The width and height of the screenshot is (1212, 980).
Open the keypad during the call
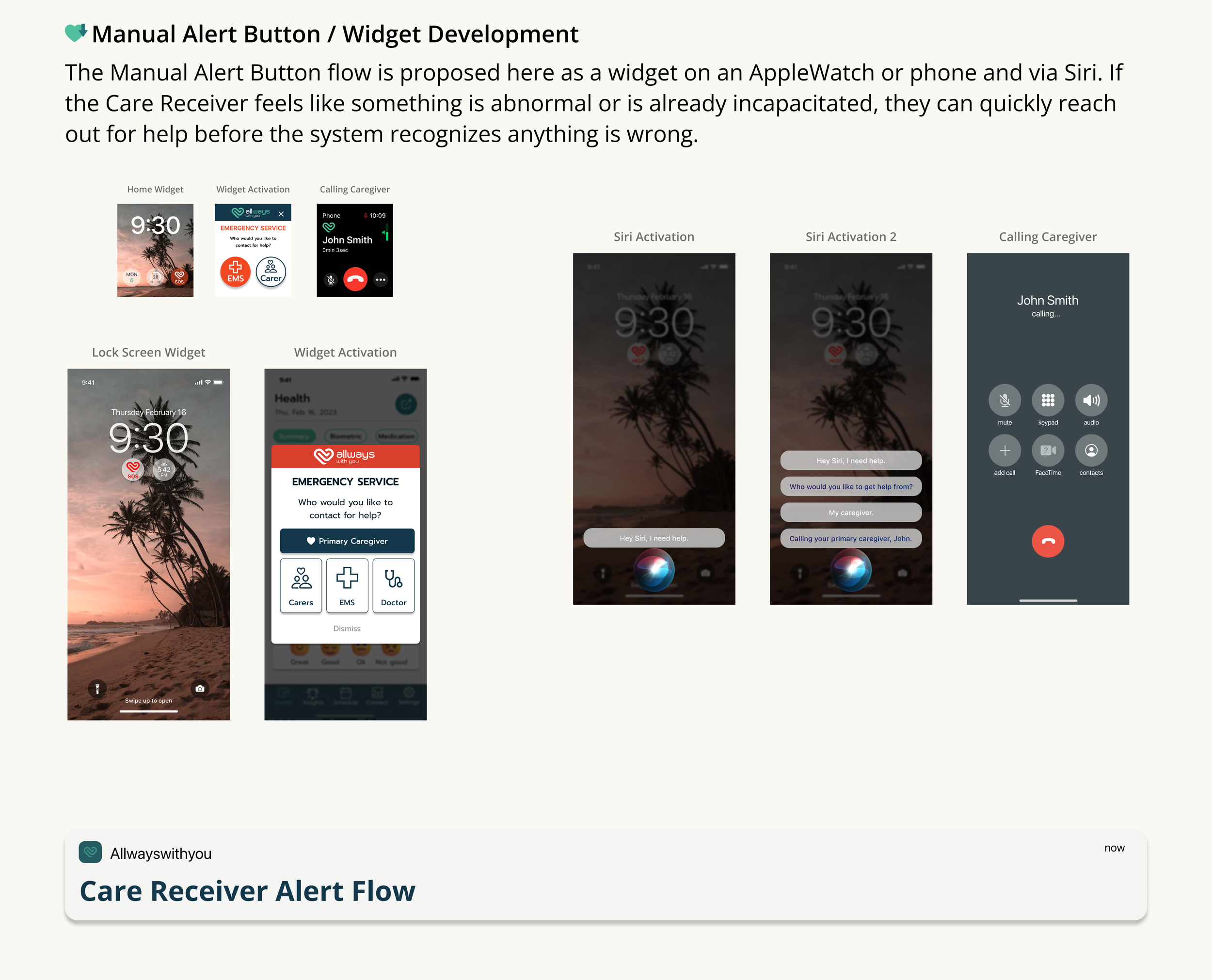(1048, 401)
